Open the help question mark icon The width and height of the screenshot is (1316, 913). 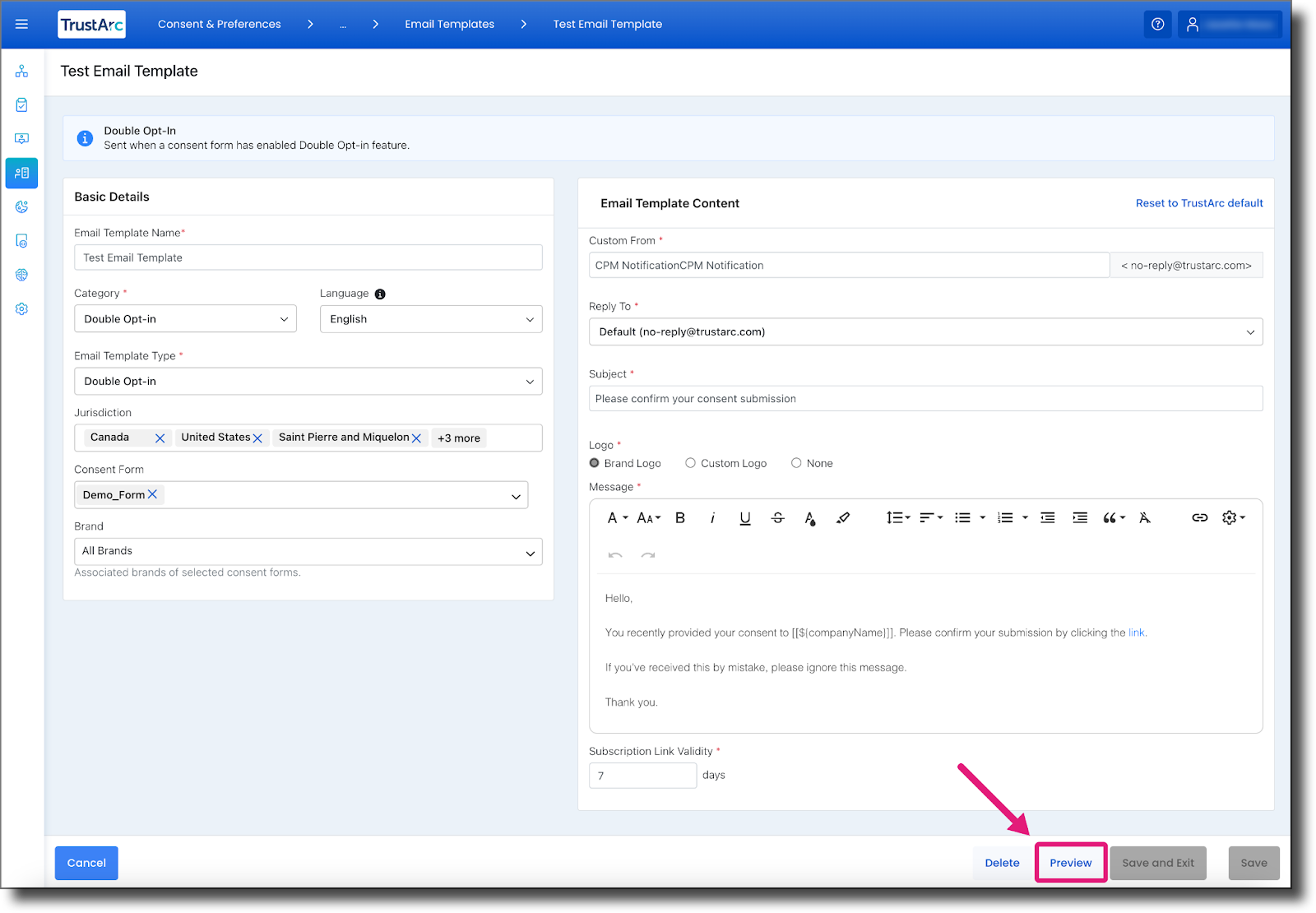pyautogui.click(x=1157, y=25)
